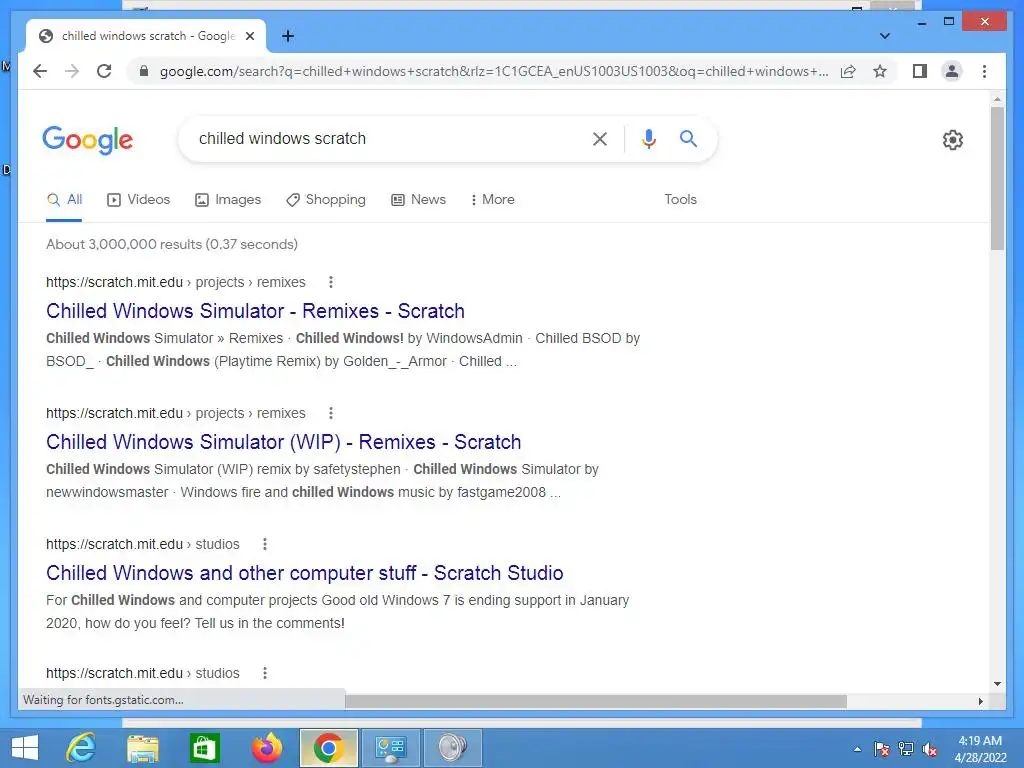The width and height of the screenshot is (1024, 768).
Task: Go back to the previous page in Chrome
Action: 40,71
